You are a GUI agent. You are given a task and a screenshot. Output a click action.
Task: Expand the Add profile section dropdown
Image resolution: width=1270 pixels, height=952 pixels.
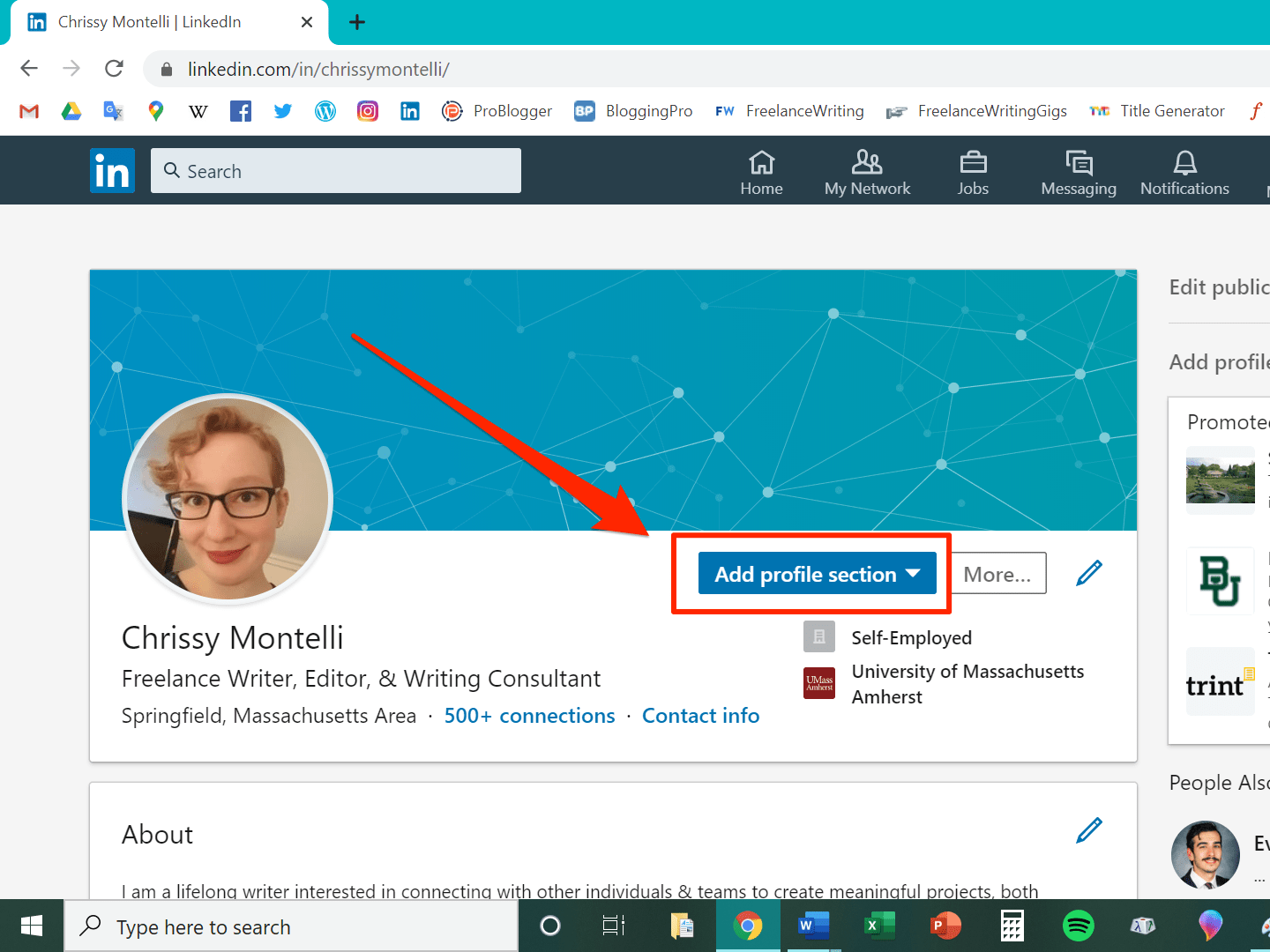pyautogui.click(x=818, y=574)
